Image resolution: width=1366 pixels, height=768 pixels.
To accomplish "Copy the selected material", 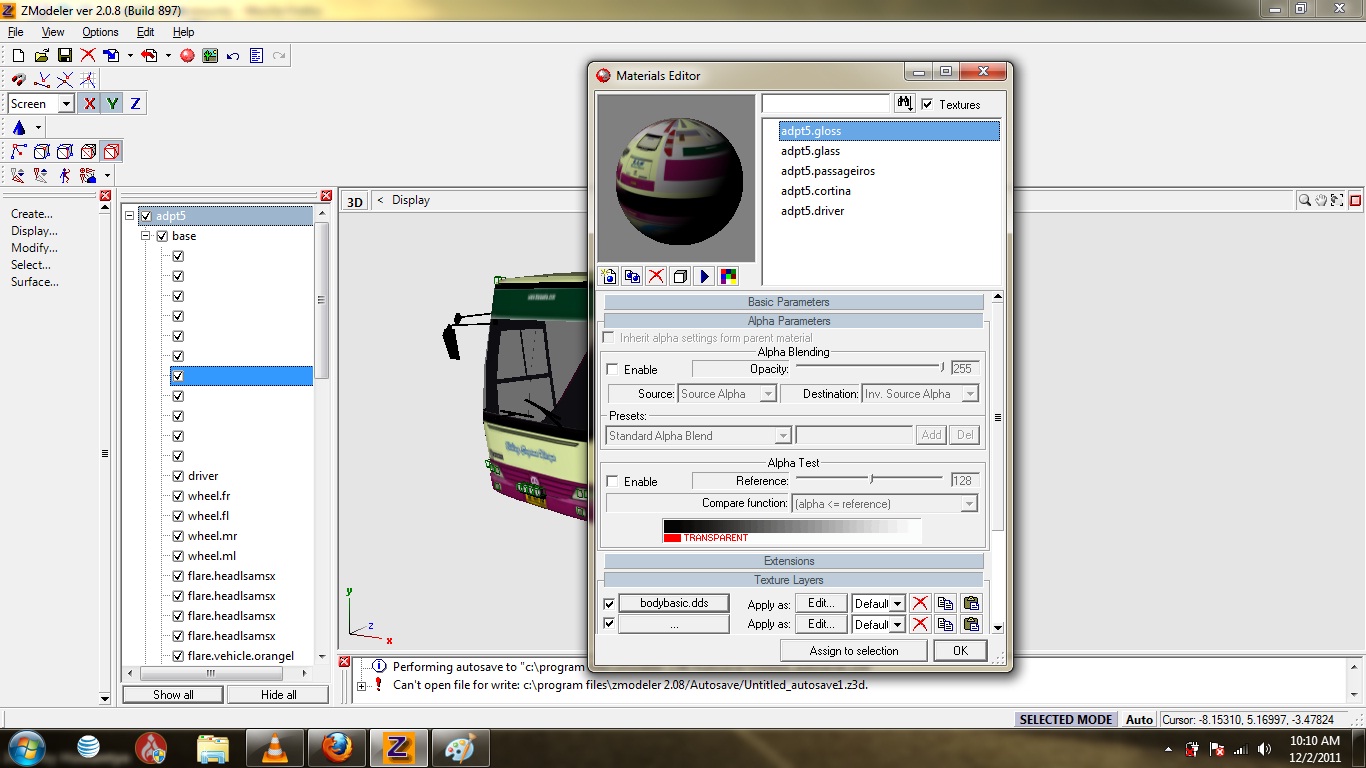I will pos(632,276).
